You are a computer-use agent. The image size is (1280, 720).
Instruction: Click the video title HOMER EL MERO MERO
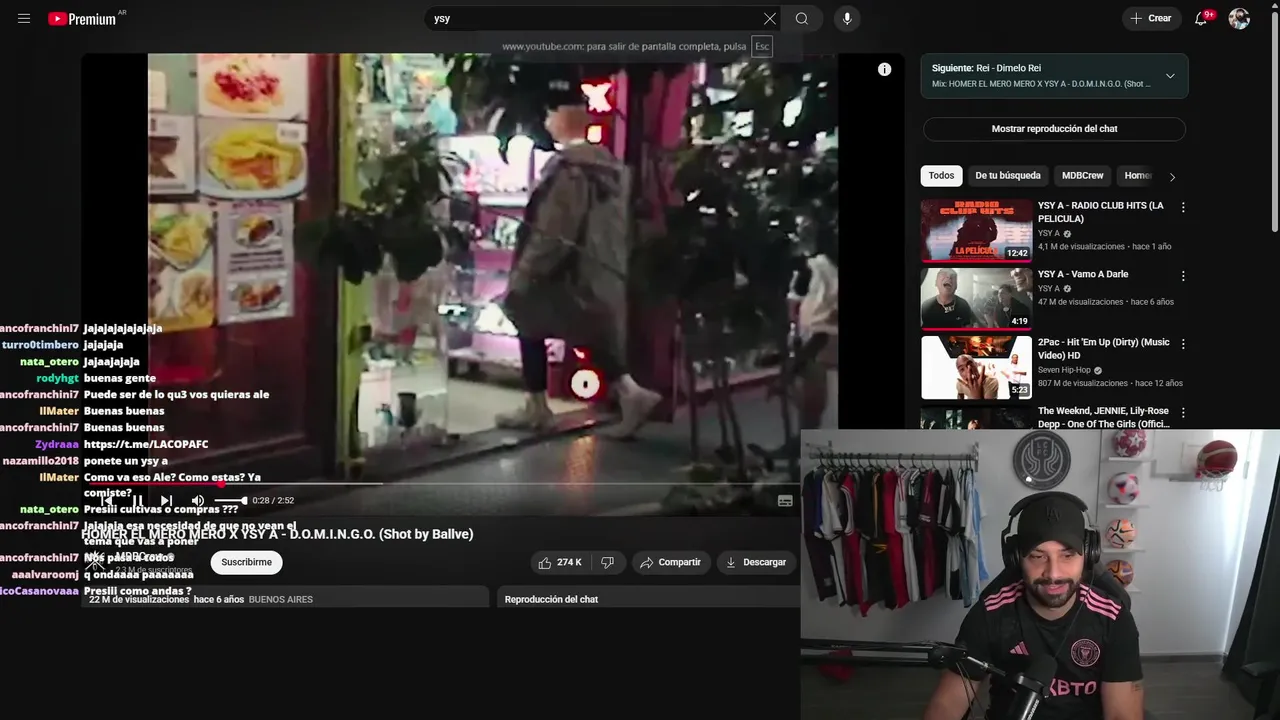(277, 534)
